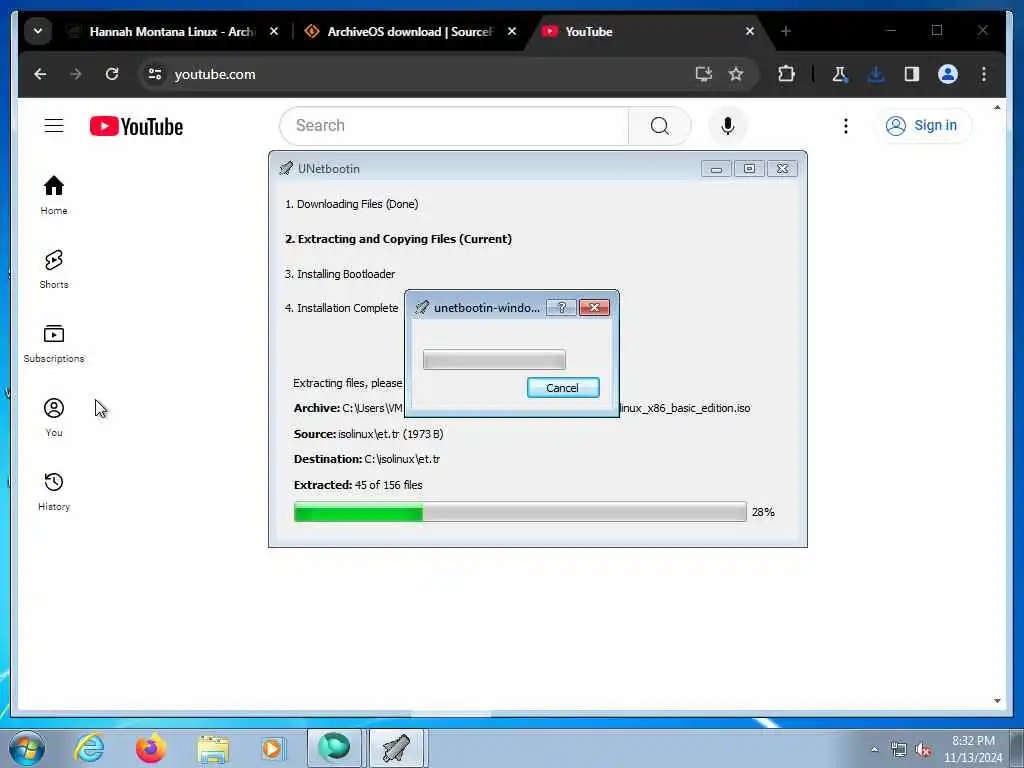Open Shorts in the sidebar
1024x768 pixels.
tap(54, 269)
